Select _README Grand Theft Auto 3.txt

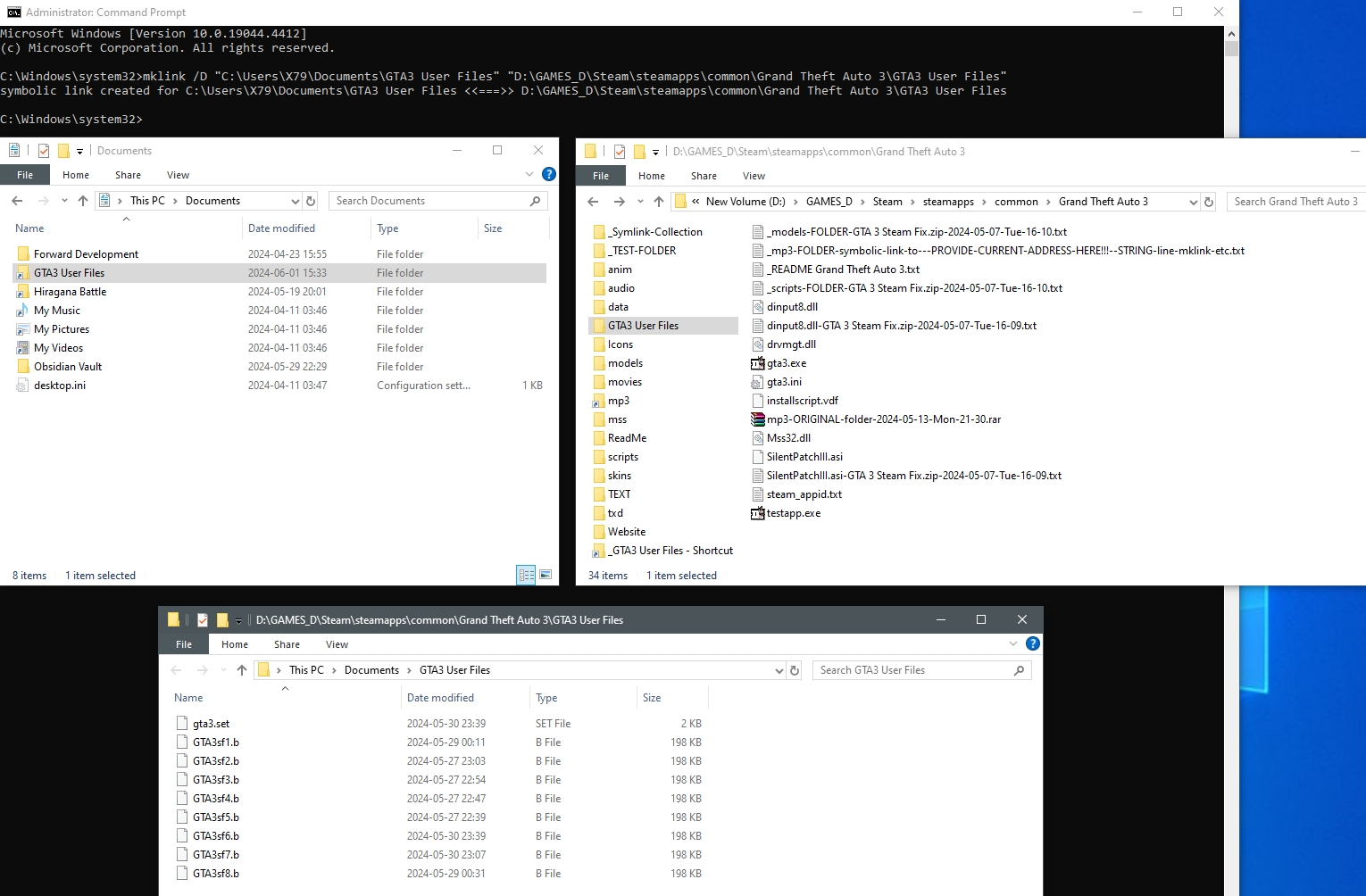[836, 270]
